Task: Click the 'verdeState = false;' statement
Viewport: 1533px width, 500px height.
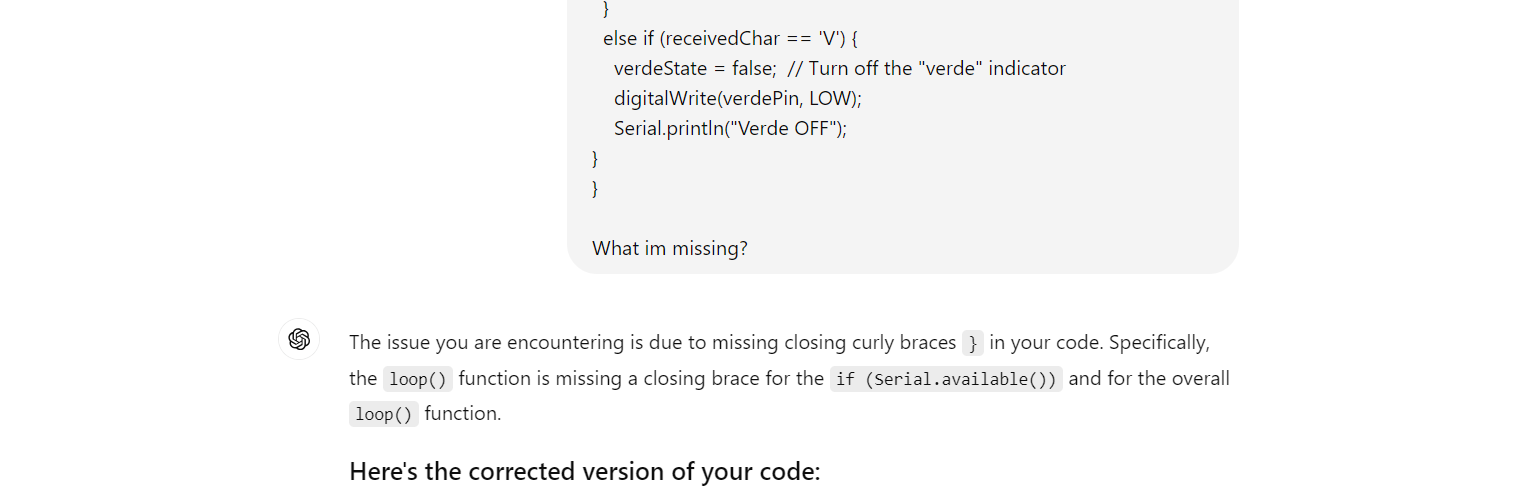Action: coord(695,69)
